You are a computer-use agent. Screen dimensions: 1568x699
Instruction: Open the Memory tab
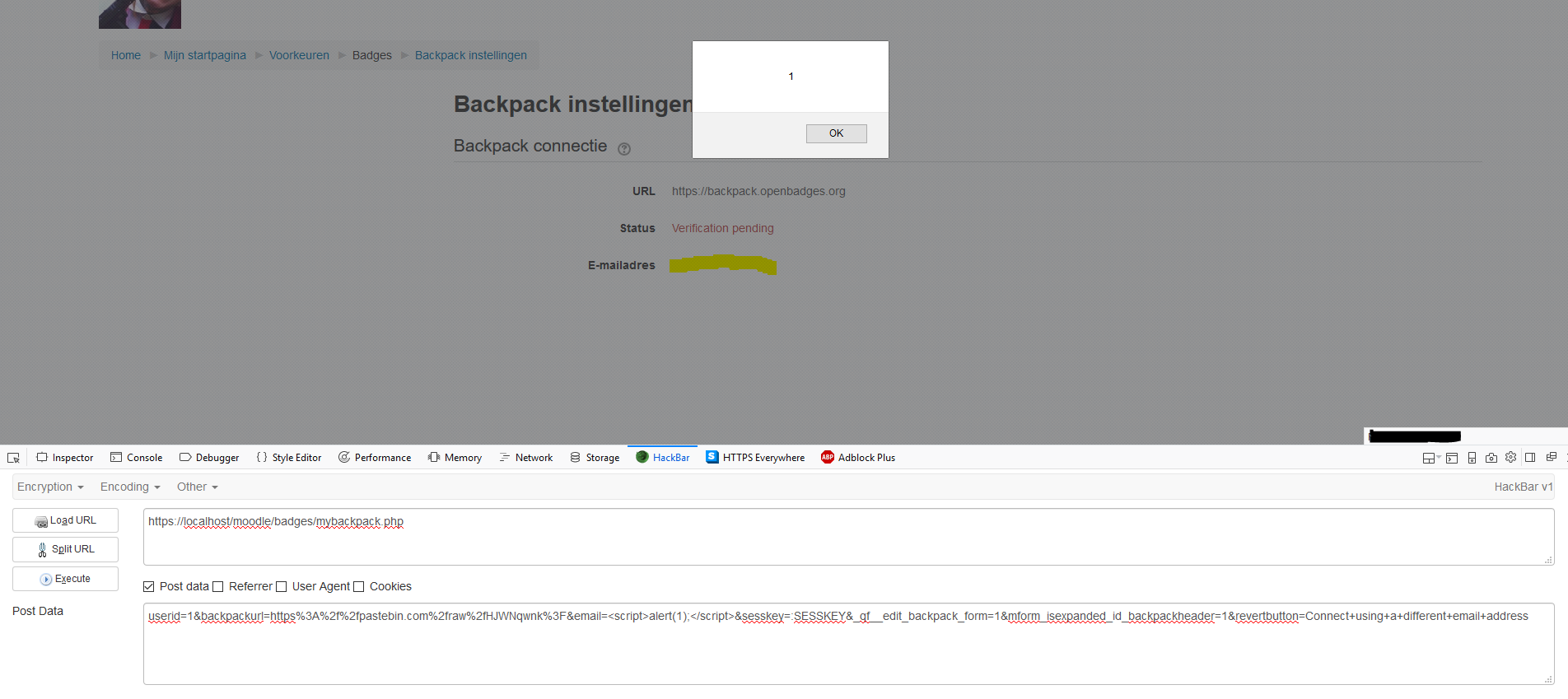(x=455, y=458)
